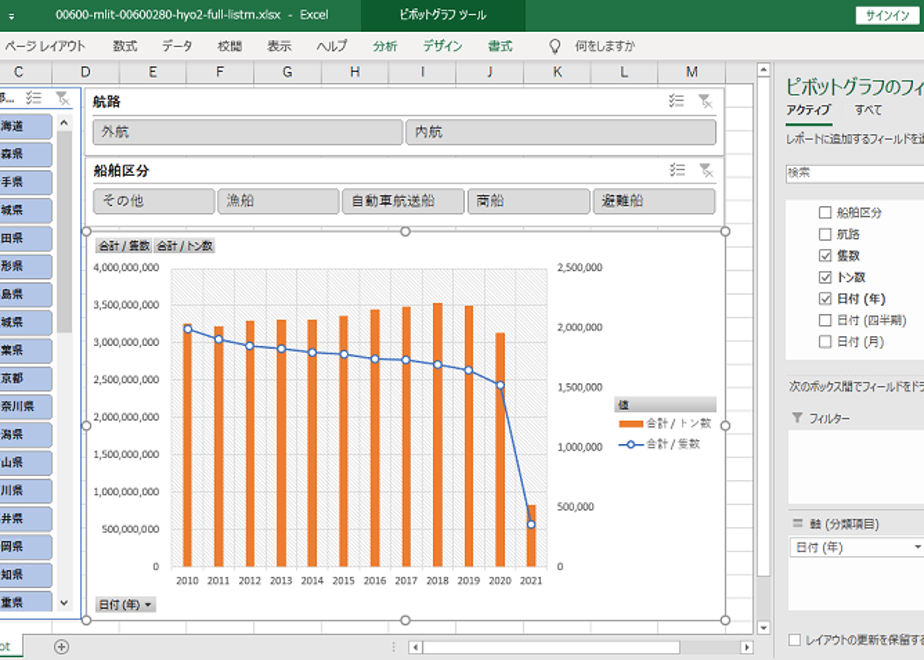This screenshot has width=924, height=660.
Task: Open the Quick Access Toolbar customize arrow
Action: click(x=11, y=16)
